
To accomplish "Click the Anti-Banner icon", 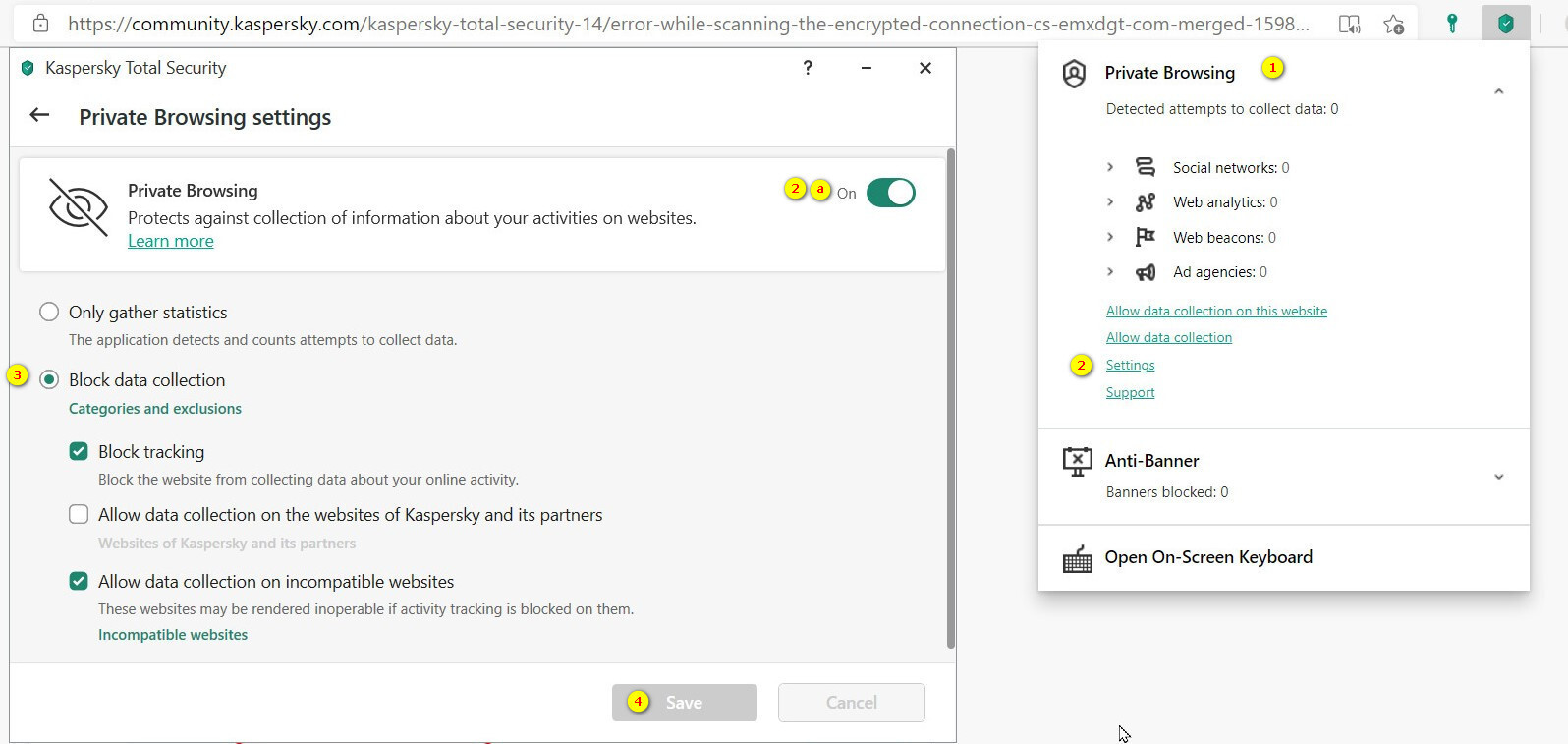I will (1078, 461).
